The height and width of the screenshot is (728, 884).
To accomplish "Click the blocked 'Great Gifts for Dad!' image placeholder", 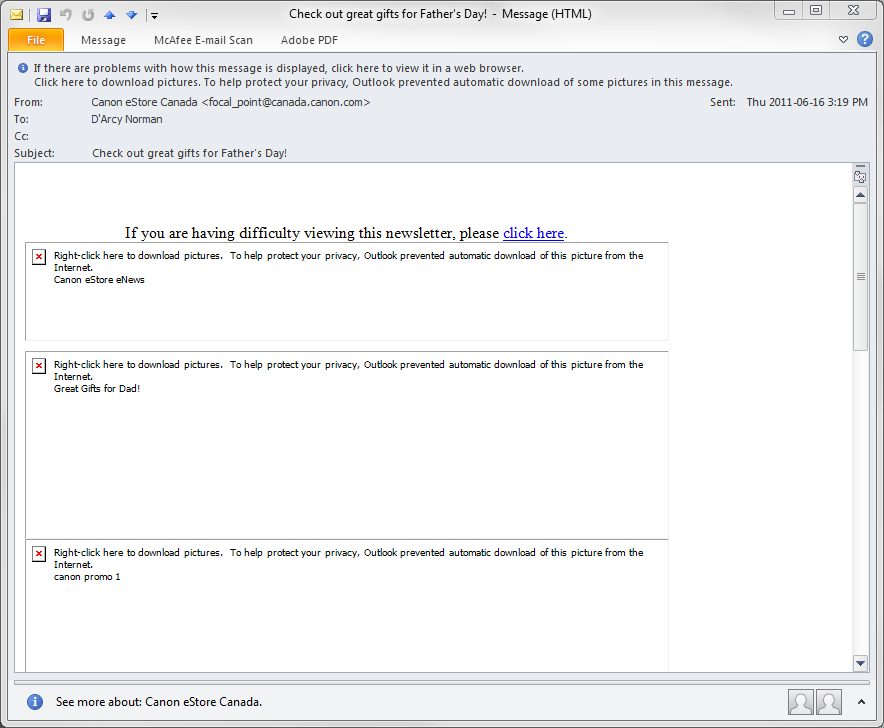I will [x=39, y=366].
